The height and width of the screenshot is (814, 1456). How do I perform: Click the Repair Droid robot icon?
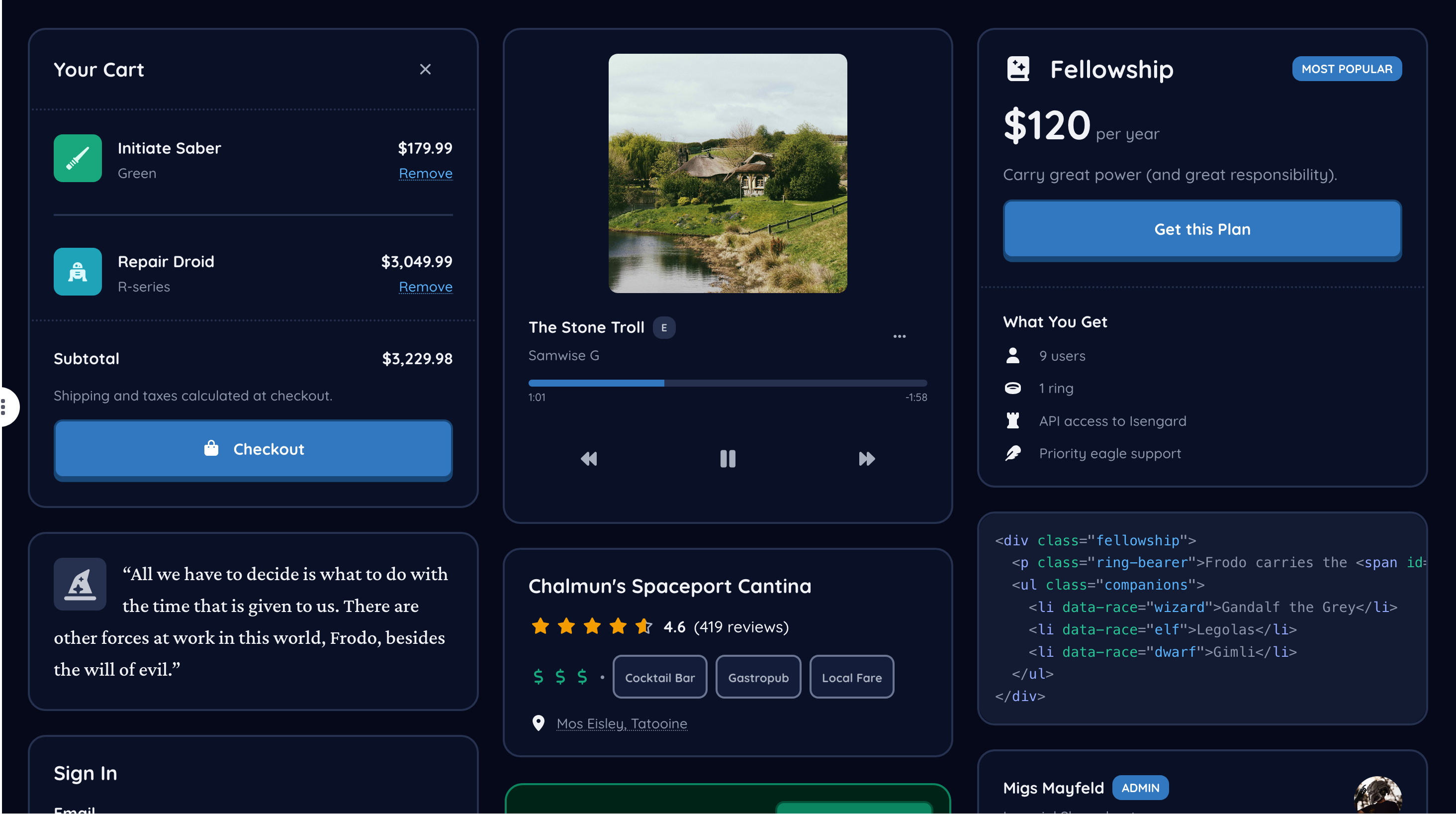[x=78, y=272]
